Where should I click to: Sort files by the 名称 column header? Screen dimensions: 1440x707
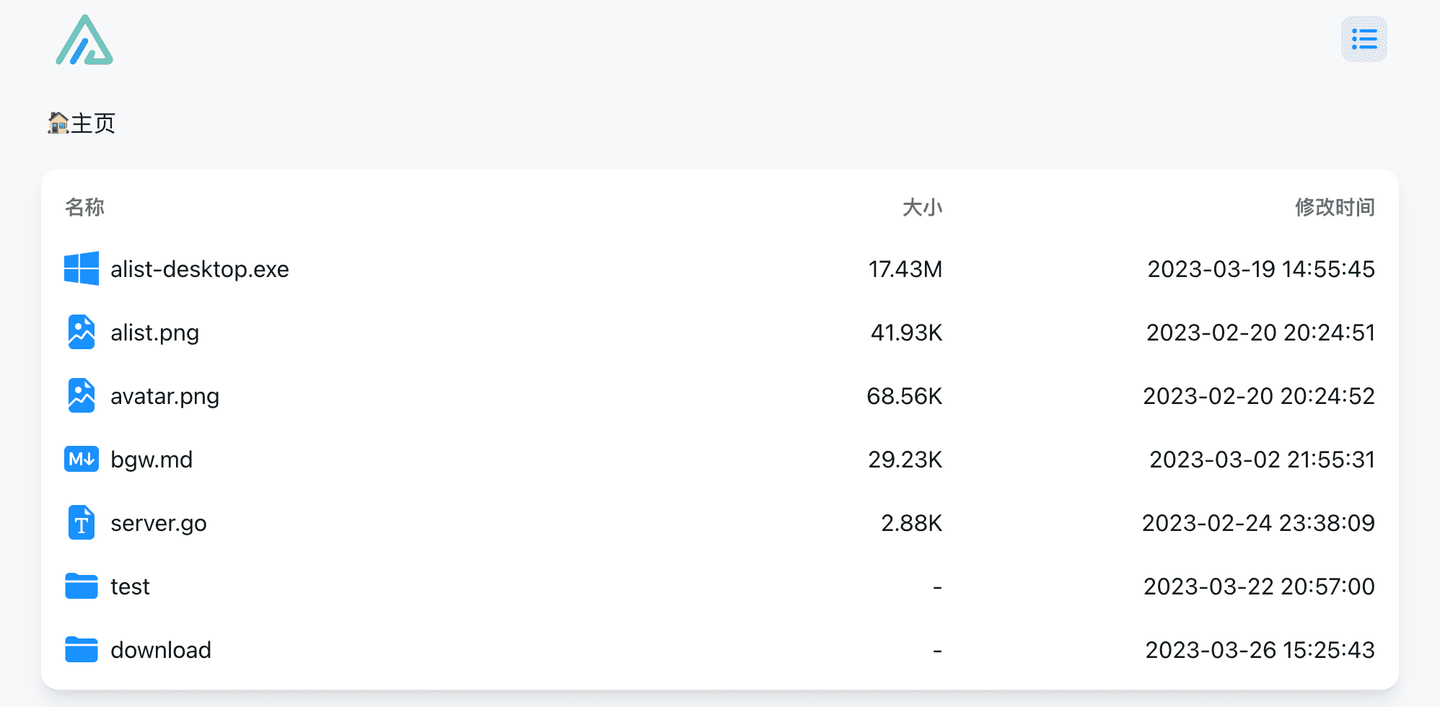click(85, 207)
